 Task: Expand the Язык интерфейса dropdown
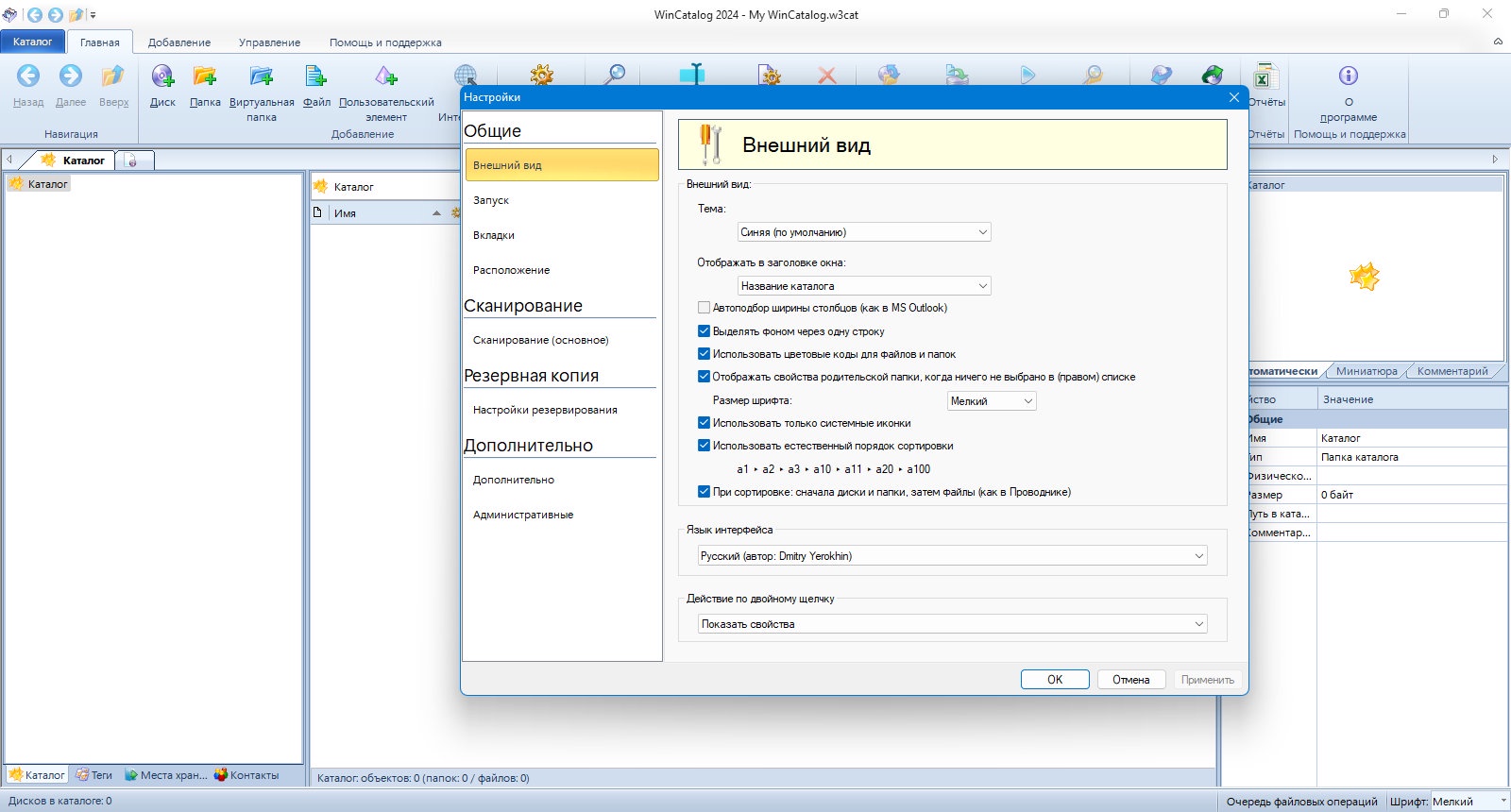pyautogui.click(x=953, y=556)
